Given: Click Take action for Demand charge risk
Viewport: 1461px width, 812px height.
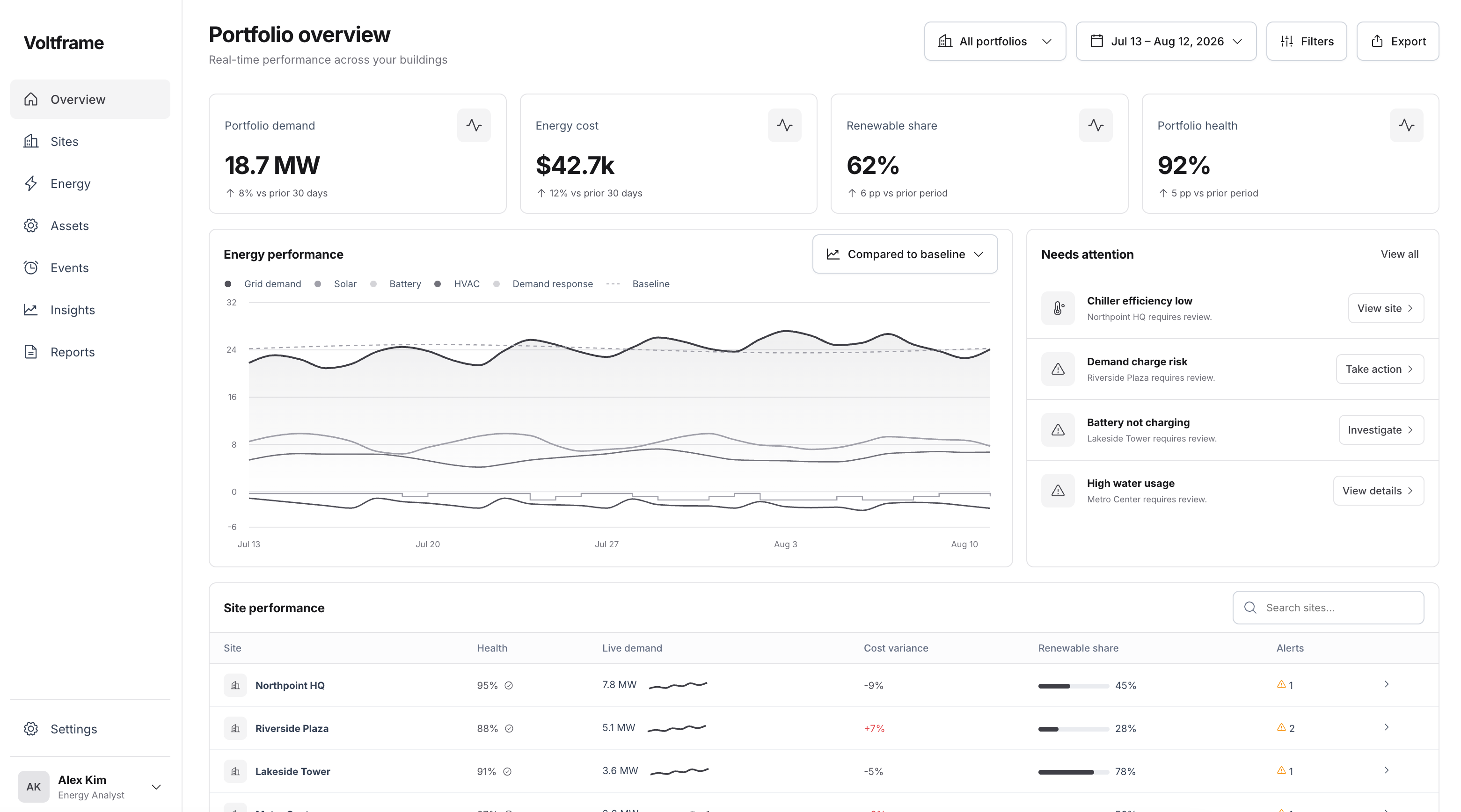Looking at the screenshot, I should point(1380,369).
